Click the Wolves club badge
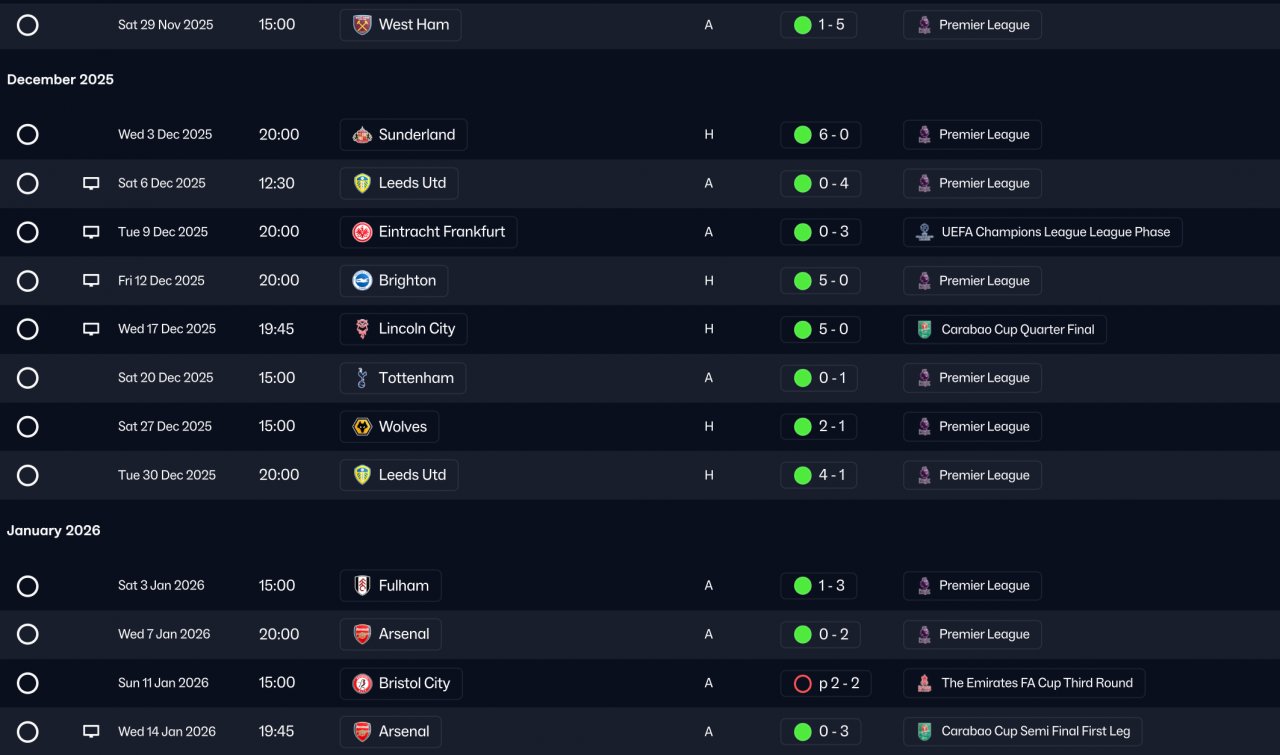This screenshot has height=755, width=1280. click(x=362, y=427)
